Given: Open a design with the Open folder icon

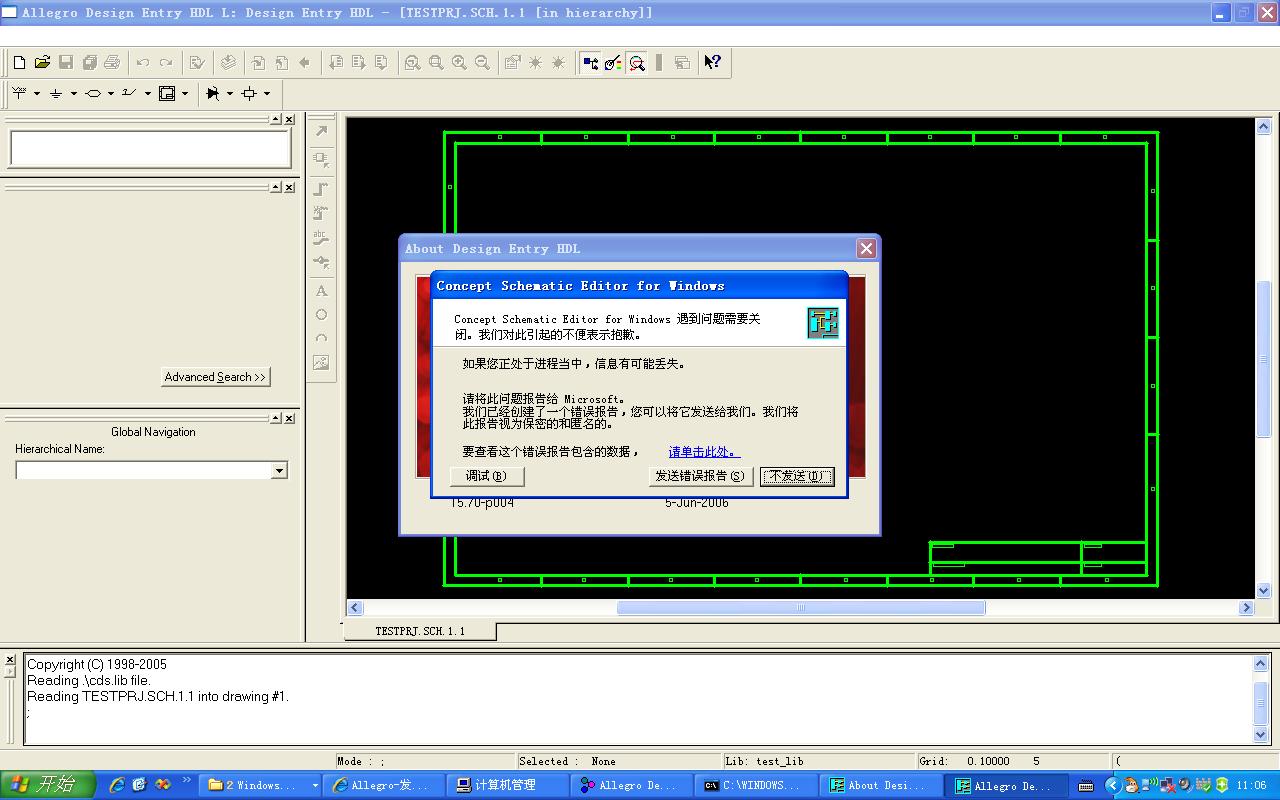Looking at the screenshot, I should pyautogui.click(x=42, y=62).
